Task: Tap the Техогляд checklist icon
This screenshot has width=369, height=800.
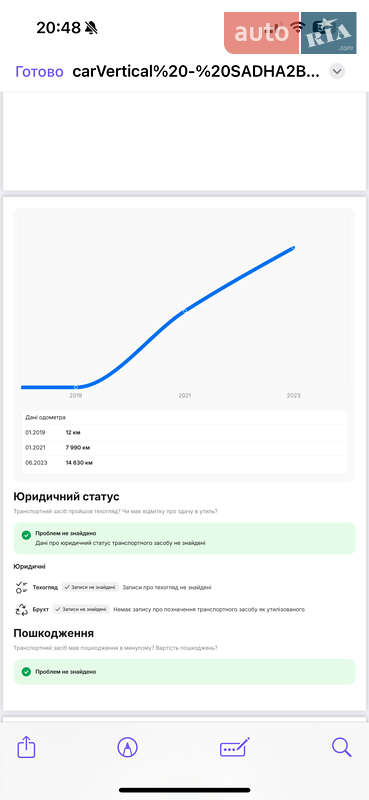Action: 22,587
